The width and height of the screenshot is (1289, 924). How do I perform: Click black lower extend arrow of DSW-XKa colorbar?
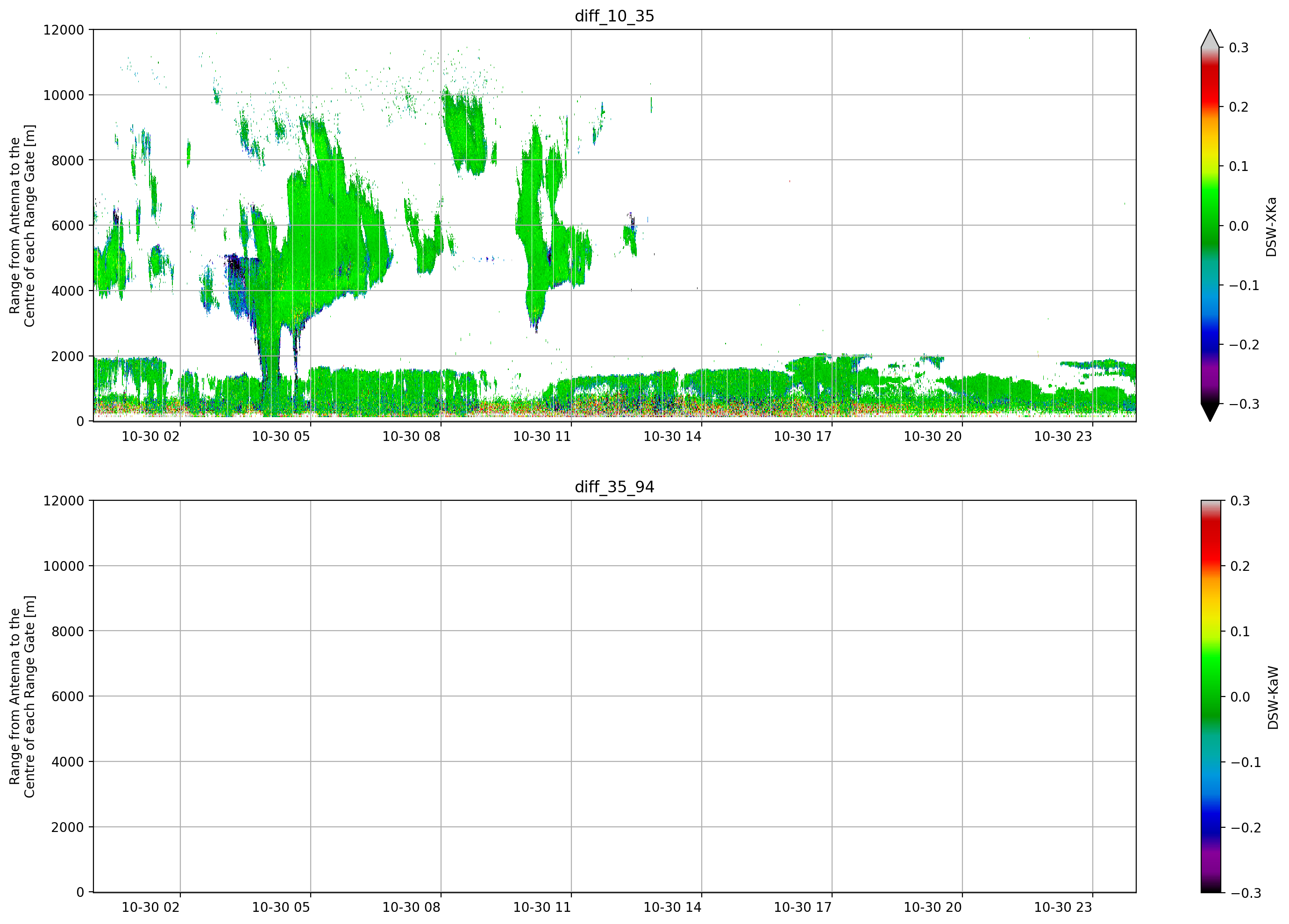(1210, 412)
